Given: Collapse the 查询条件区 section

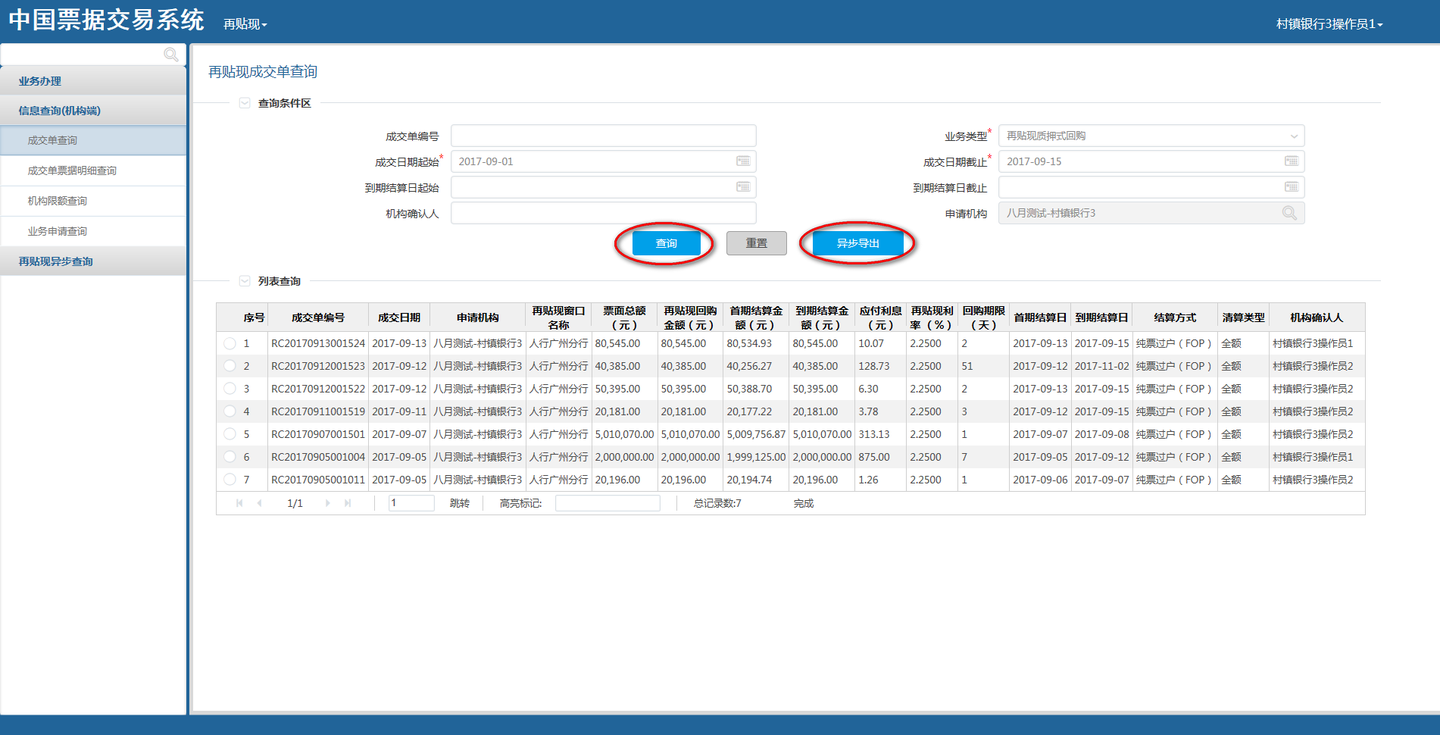Looking at the screenshot, I should (245, 103).
